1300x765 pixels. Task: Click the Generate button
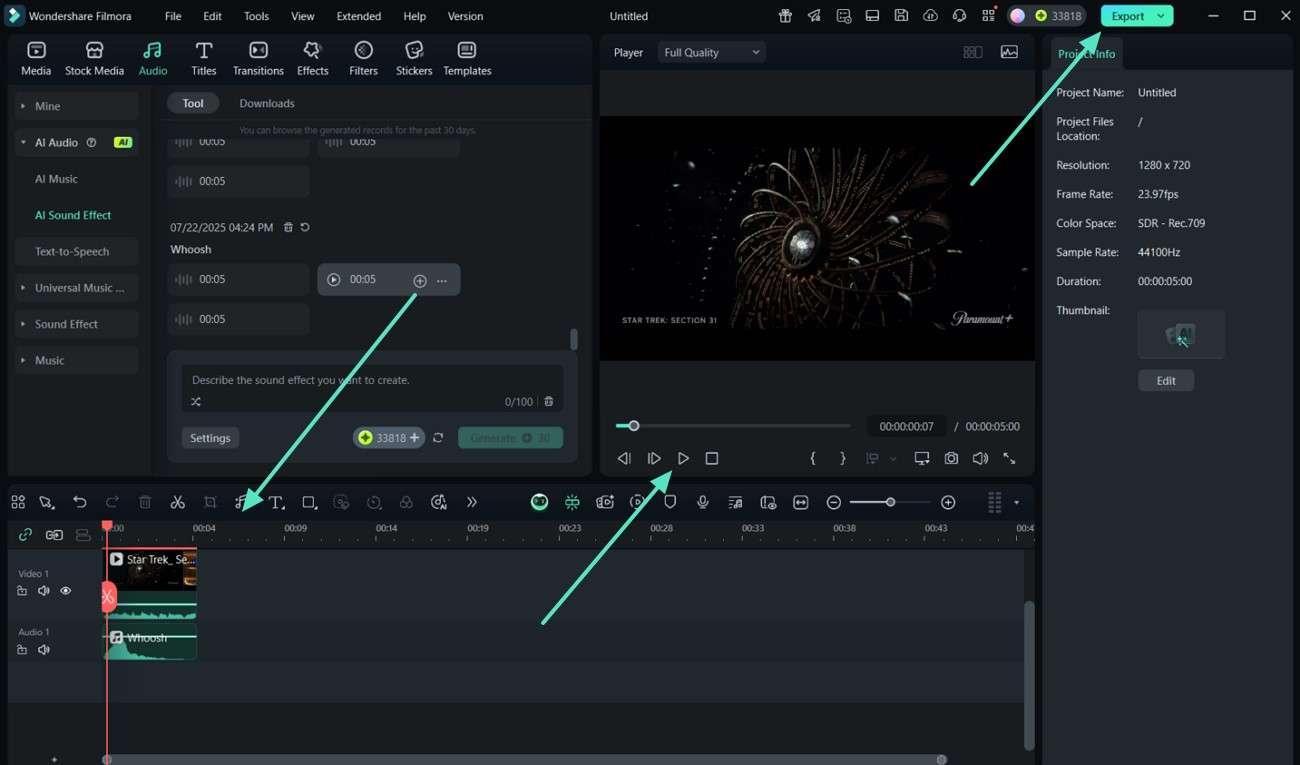[x=510, y=438]
